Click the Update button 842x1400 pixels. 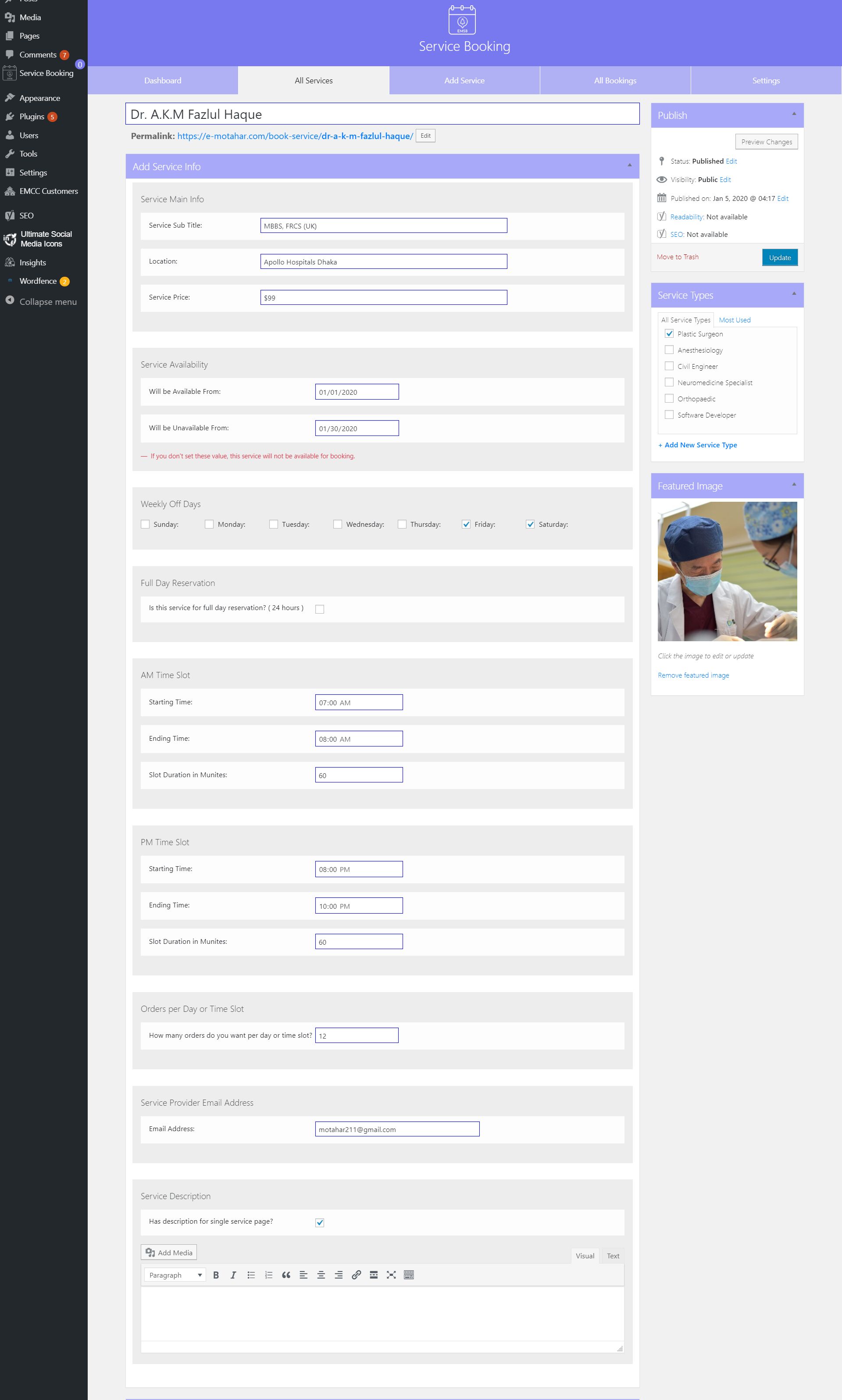pyautogui.click(x=780, y=257)
